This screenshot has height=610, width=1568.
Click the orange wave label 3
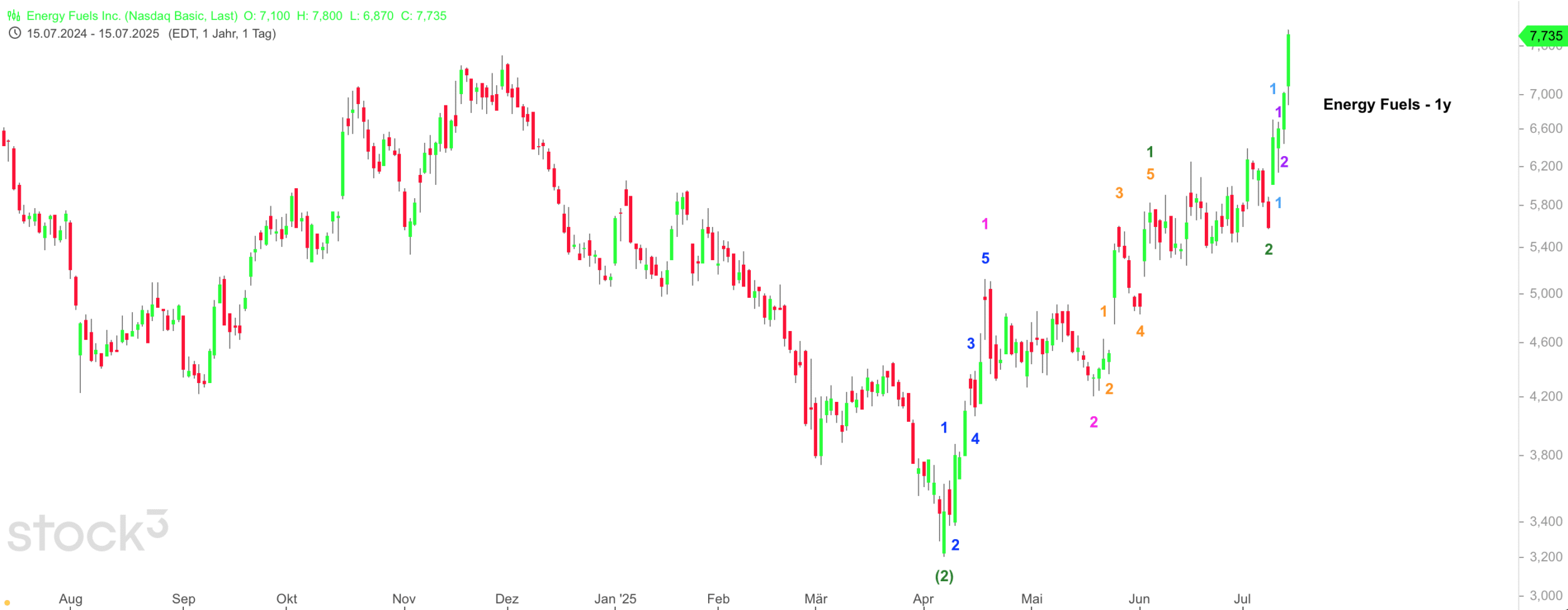[x=1119, y=193]
